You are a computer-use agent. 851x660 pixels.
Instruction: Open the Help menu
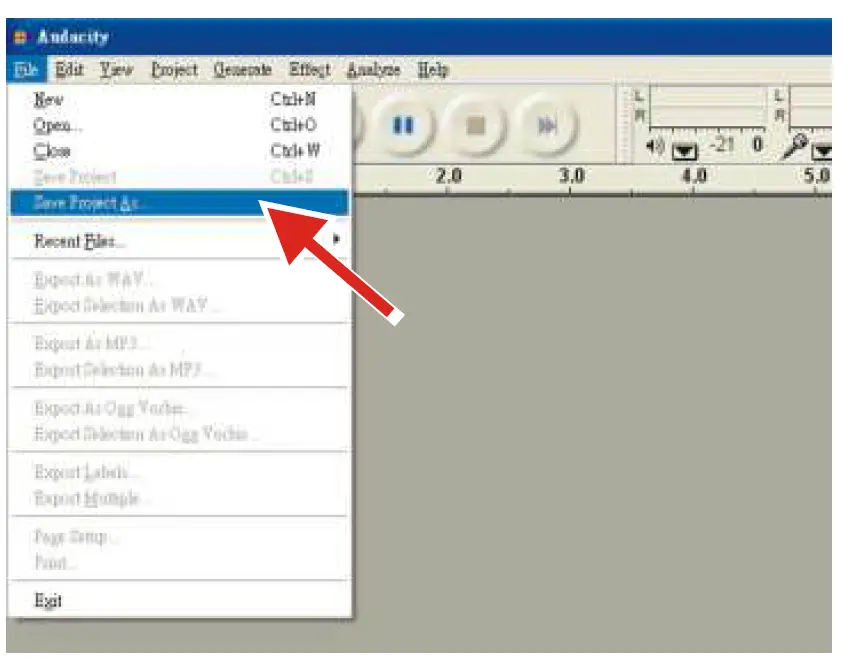coord(433,69)
